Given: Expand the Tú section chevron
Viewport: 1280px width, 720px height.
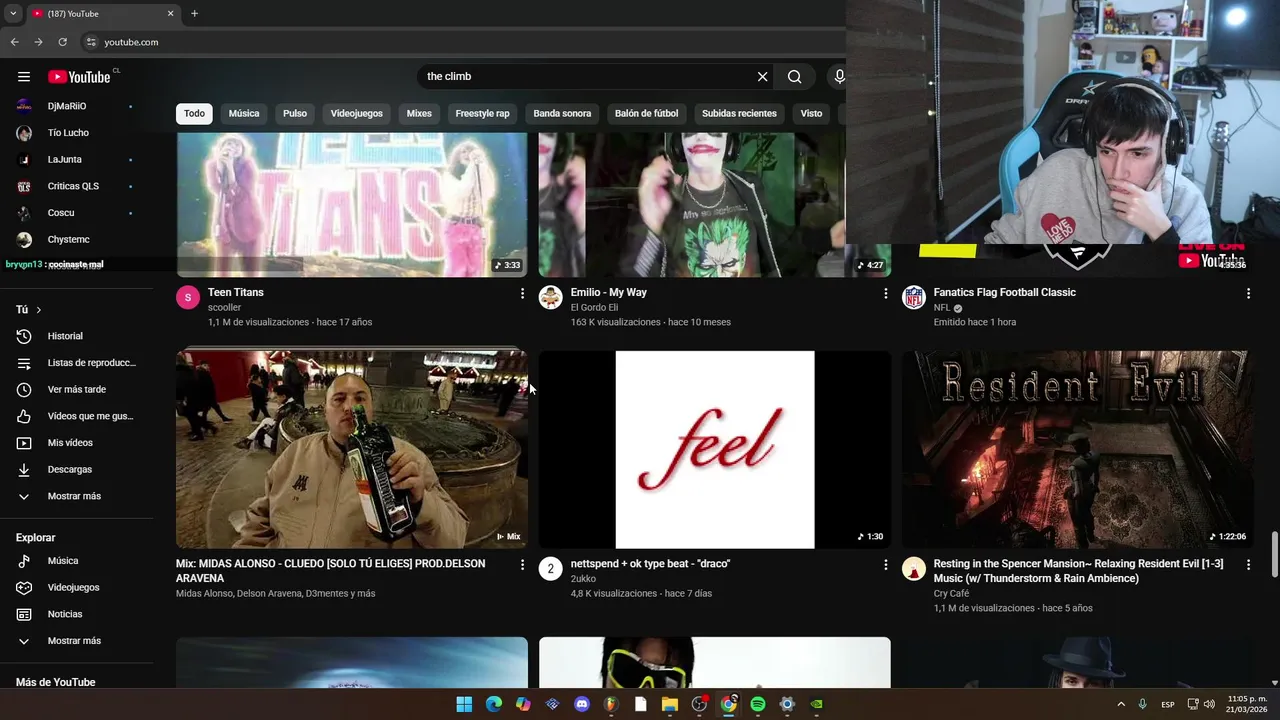Looking at the screenshot, I should pos(38,310).
